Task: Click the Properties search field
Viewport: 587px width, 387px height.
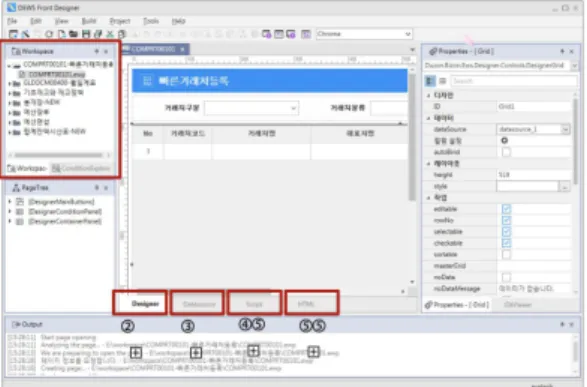Action: (514, 80)
